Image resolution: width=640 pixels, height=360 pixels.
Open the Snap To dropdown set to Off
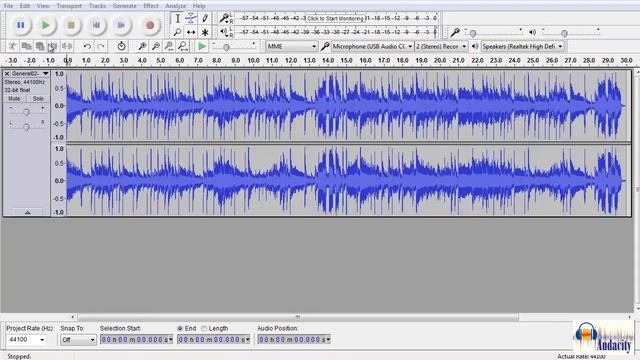coord(78,340)
